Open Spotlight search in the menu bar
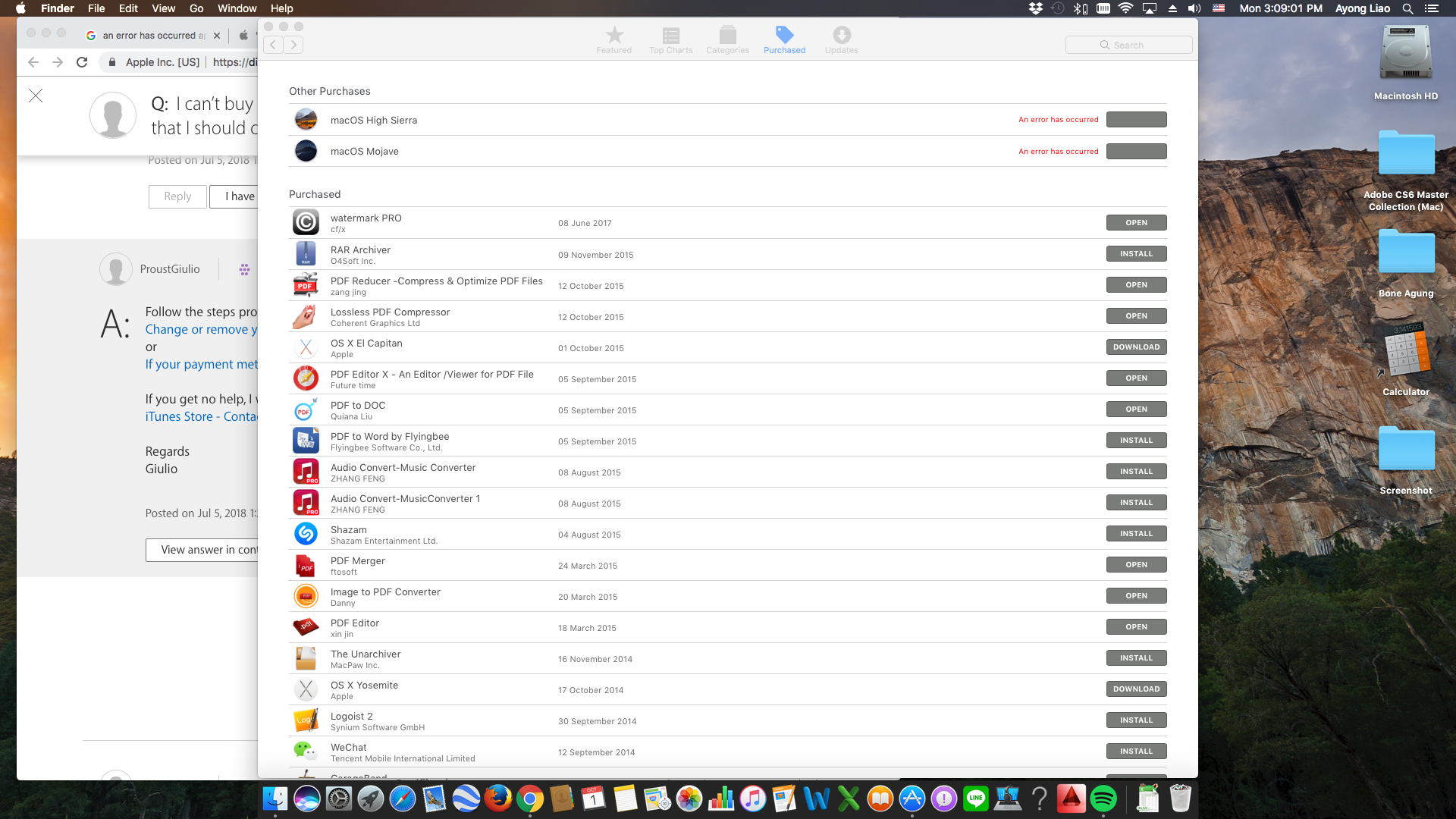Screen dimensions: 1456x819 [1407, 8]
